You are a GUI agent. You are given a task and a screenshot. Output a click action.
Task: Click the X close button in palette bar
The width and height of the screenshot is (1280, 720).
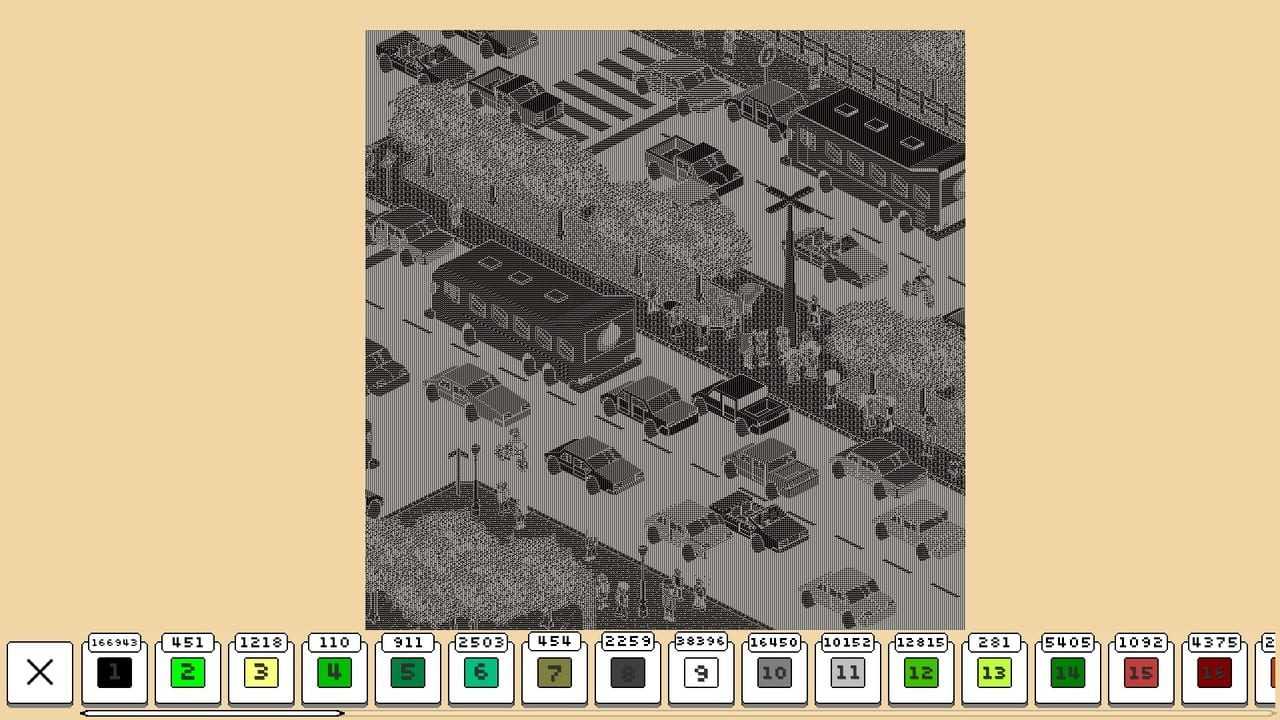[x=40, y=673]
